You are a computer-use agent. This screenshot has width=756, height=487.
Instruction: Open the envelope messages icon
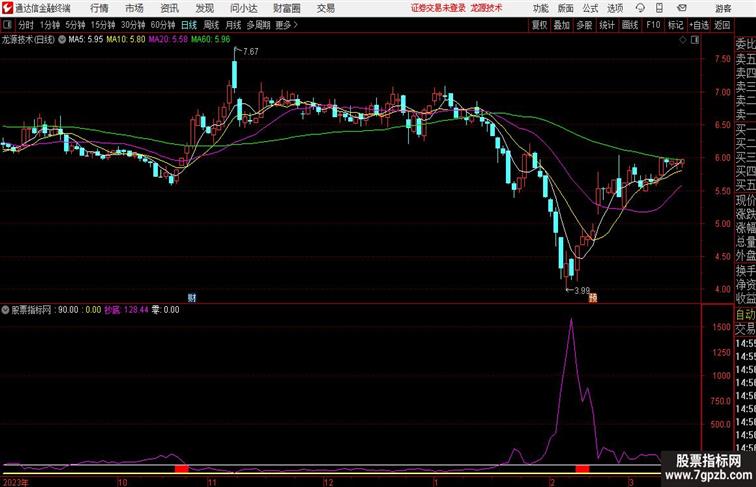click(x=682, y=8)
